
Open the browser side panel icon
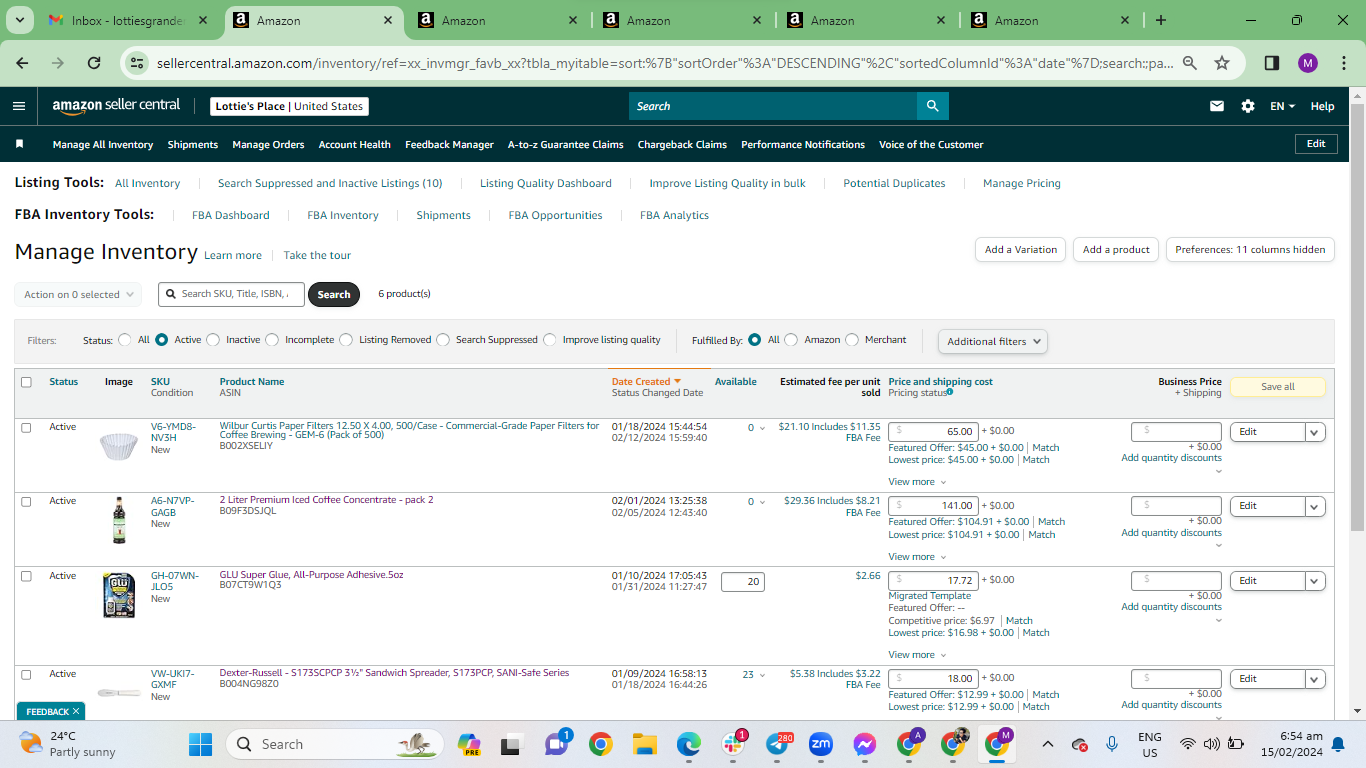click(x=1272, y=63)
